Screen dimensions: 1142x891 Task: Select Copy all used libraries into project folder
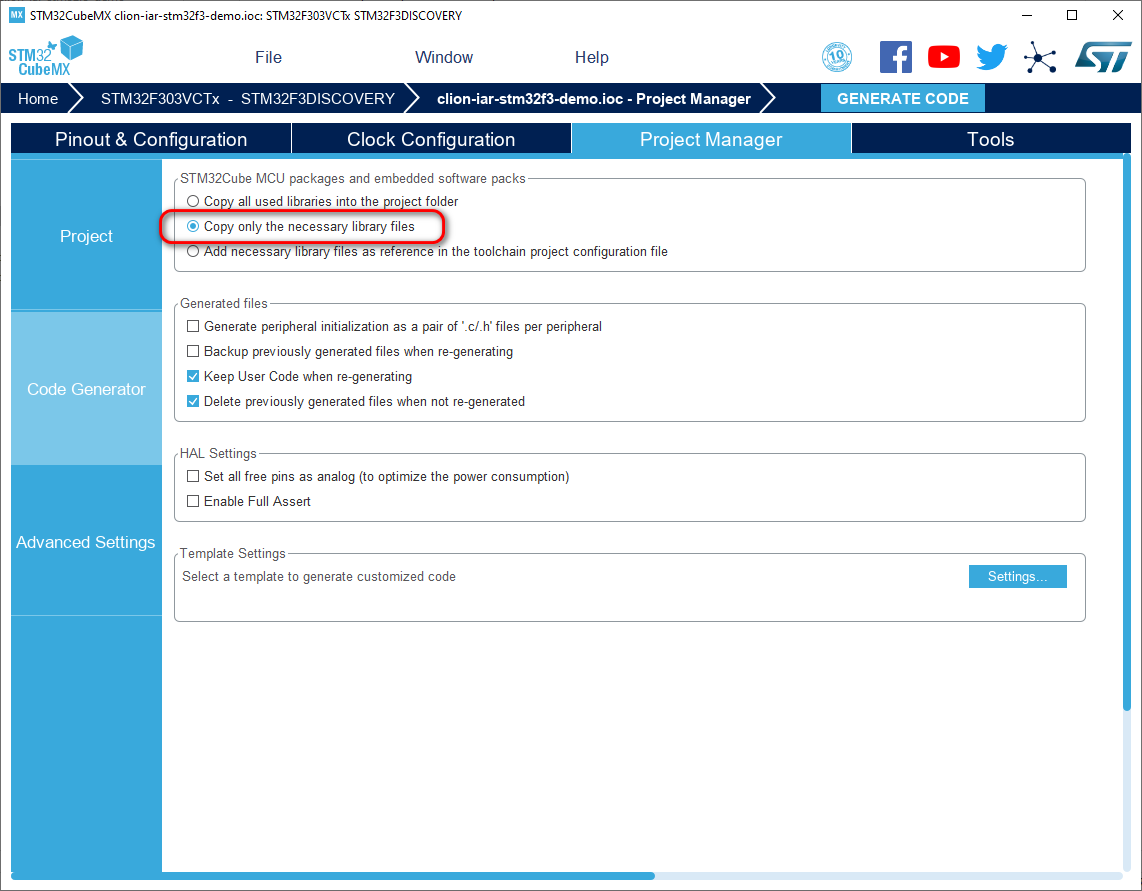(193, 201)
